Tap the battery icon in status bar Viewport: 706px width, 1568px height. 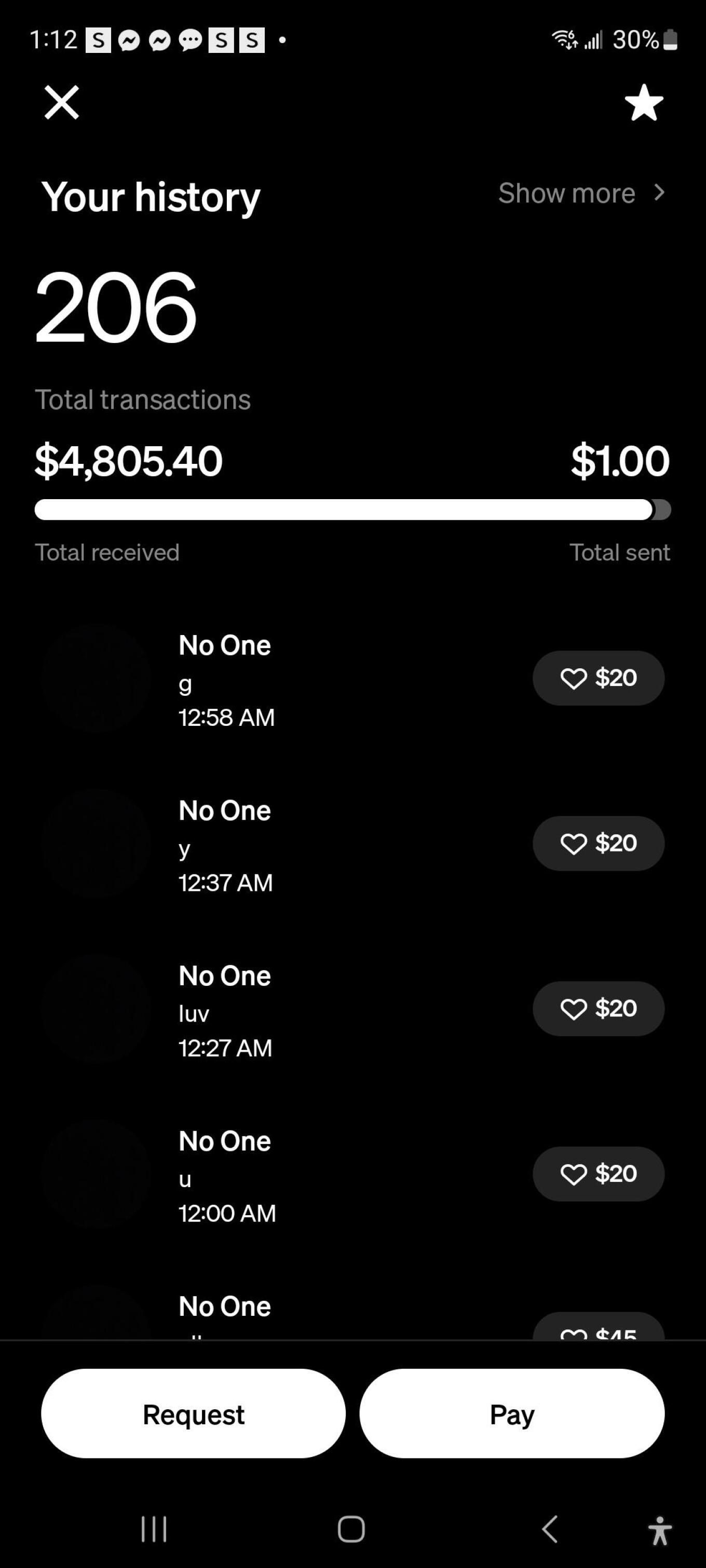click(670, 40)
